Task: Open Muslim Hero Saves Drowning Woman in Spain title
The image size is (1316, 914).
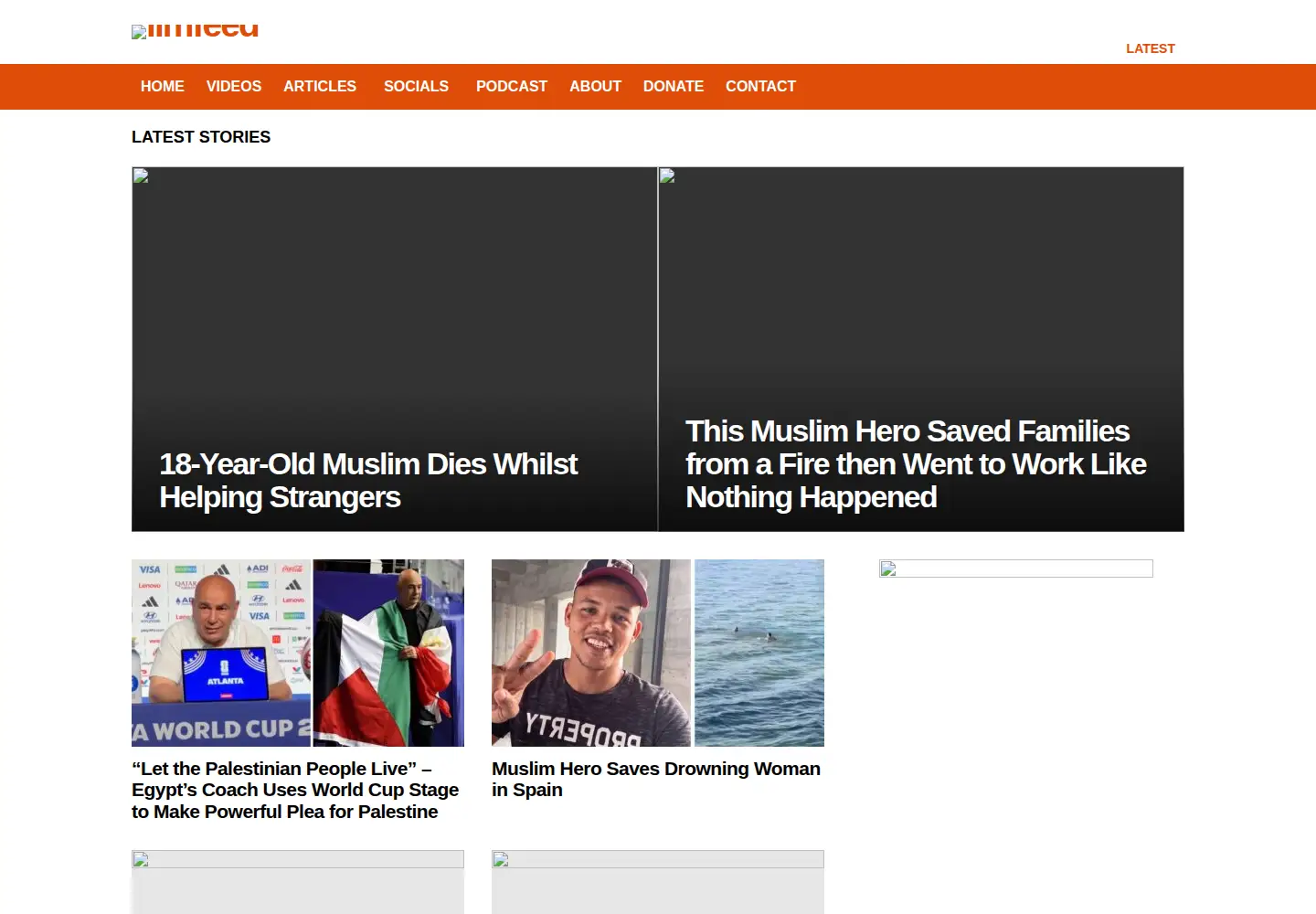Action: [656, 779]
